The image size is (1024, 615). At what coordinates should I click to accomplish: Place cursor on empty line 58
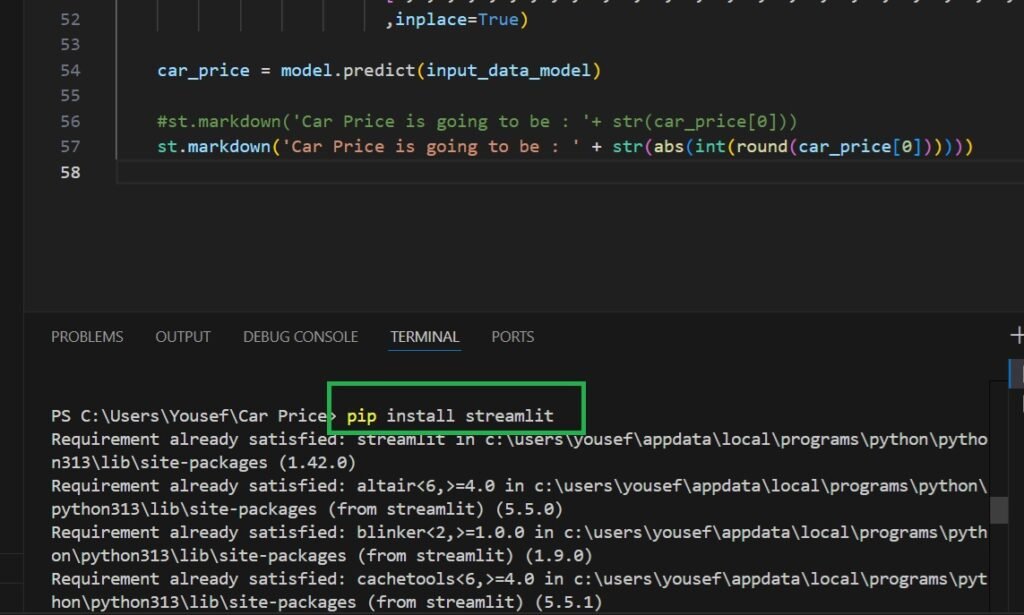point(400,173)
